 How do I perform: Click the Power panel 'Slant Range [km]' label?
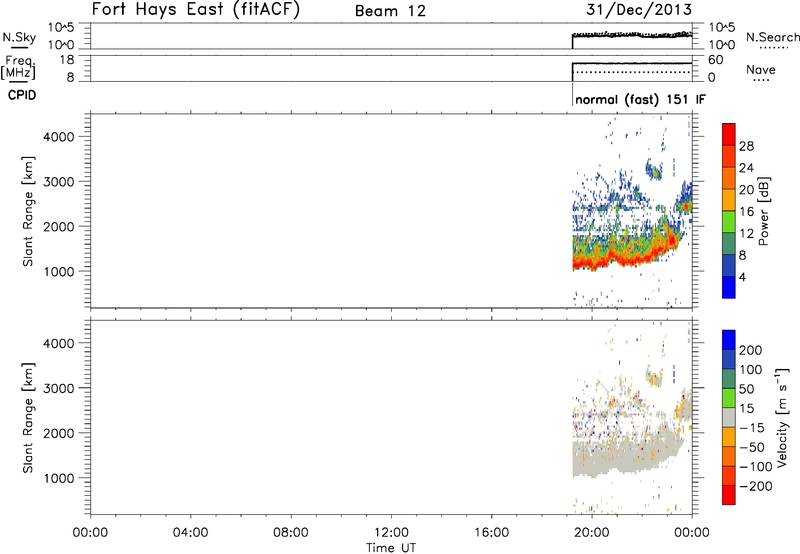pyautogui.click(x=28, y=211)
